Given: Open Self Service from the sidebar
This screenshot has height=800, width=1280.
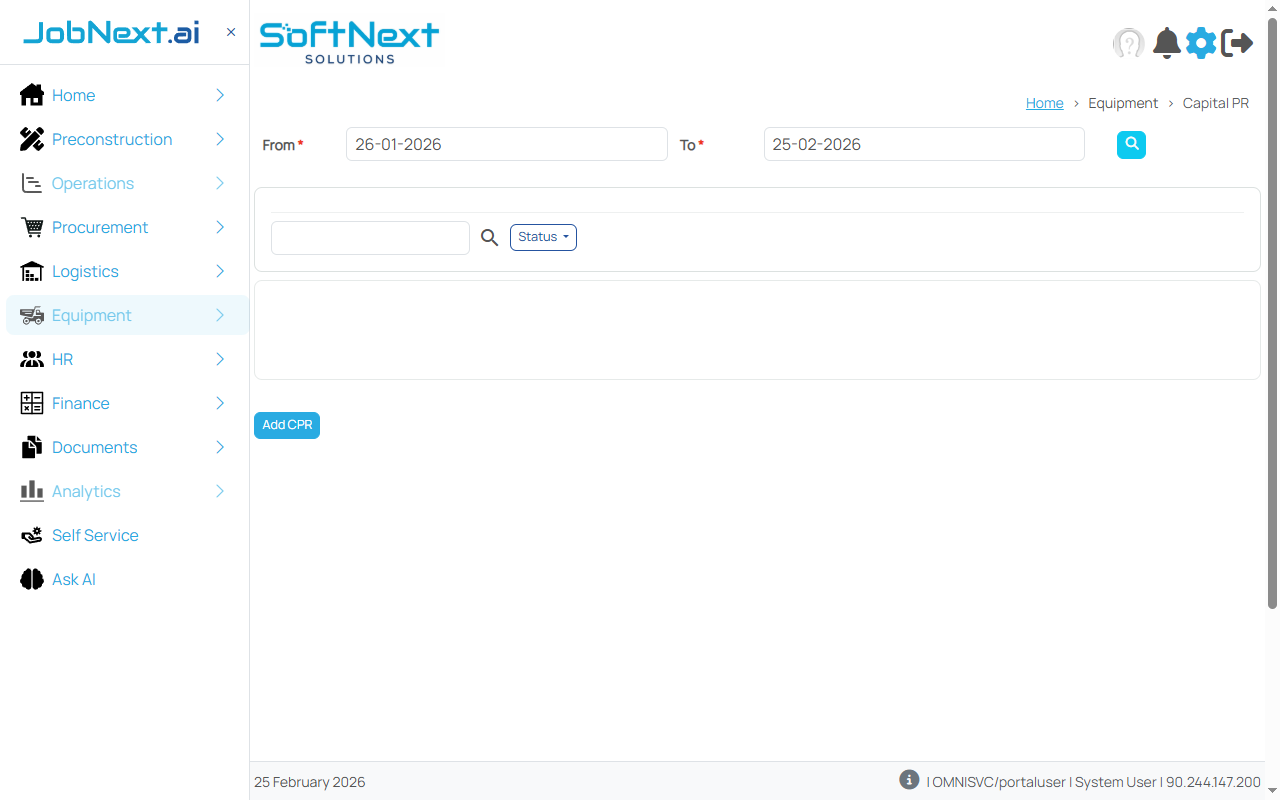Looking at the screenshot, I should 94,535.
